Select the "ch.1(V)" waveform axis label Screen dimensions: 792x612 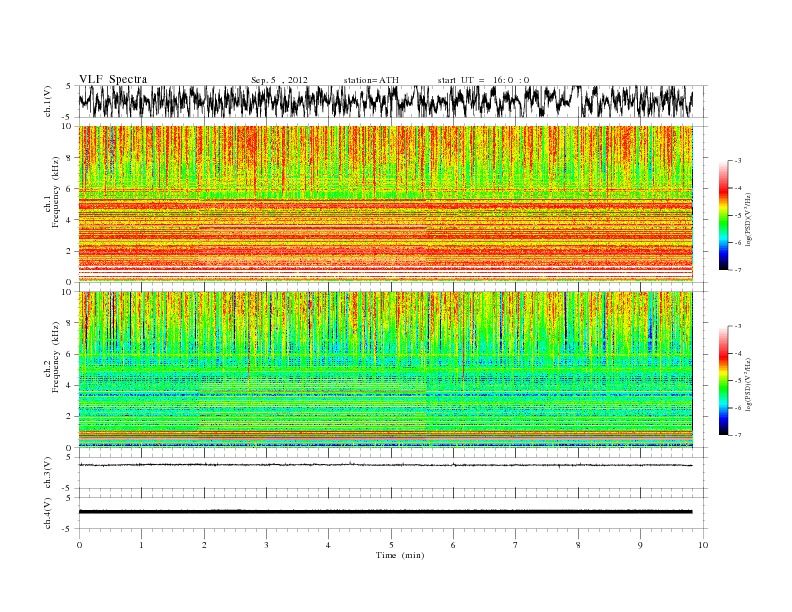coord(48,101)
